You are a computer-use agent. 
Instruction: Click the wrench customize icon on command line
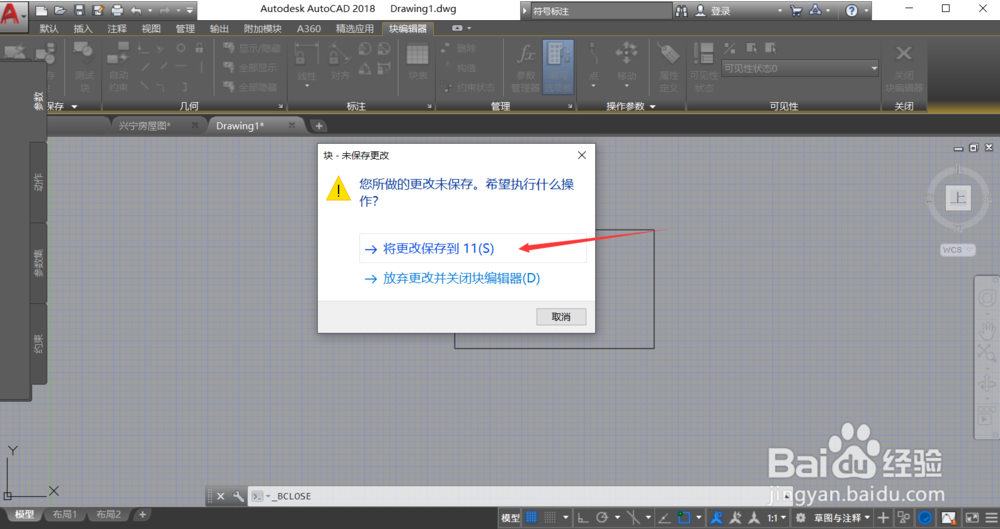tap(238, 496)
